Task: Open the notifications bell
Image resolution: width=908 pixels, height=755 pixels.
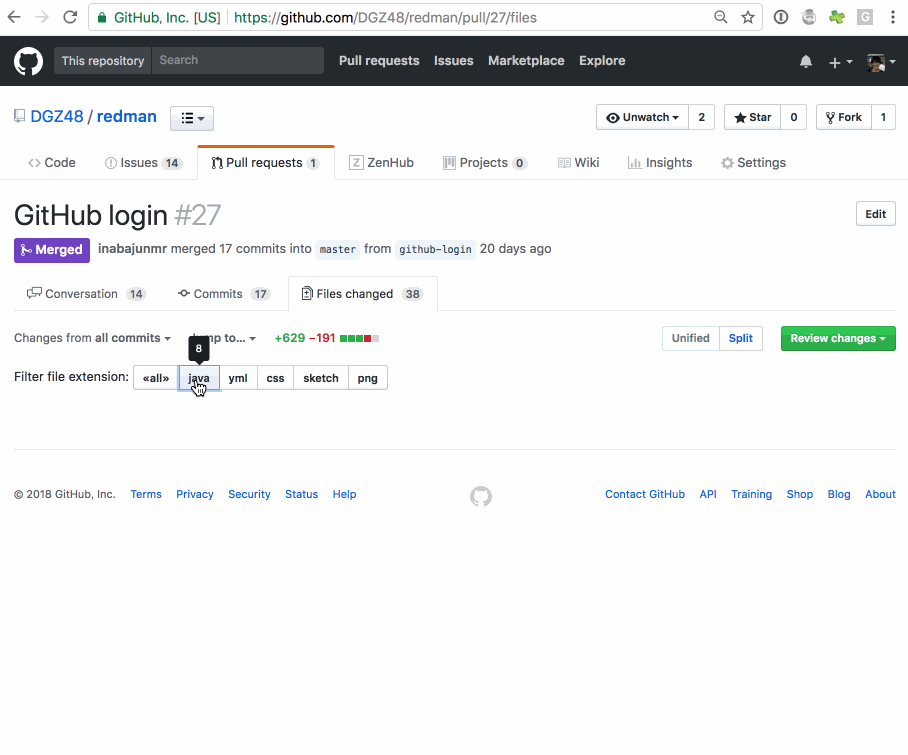Action: pyautogui.click(x=806, y=61)
